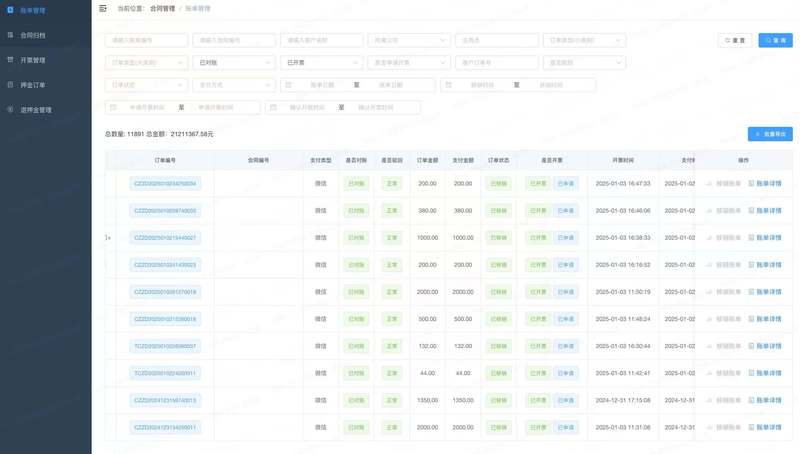
Task: Click the 开票管理 sidebar icon
Action: 10,60
